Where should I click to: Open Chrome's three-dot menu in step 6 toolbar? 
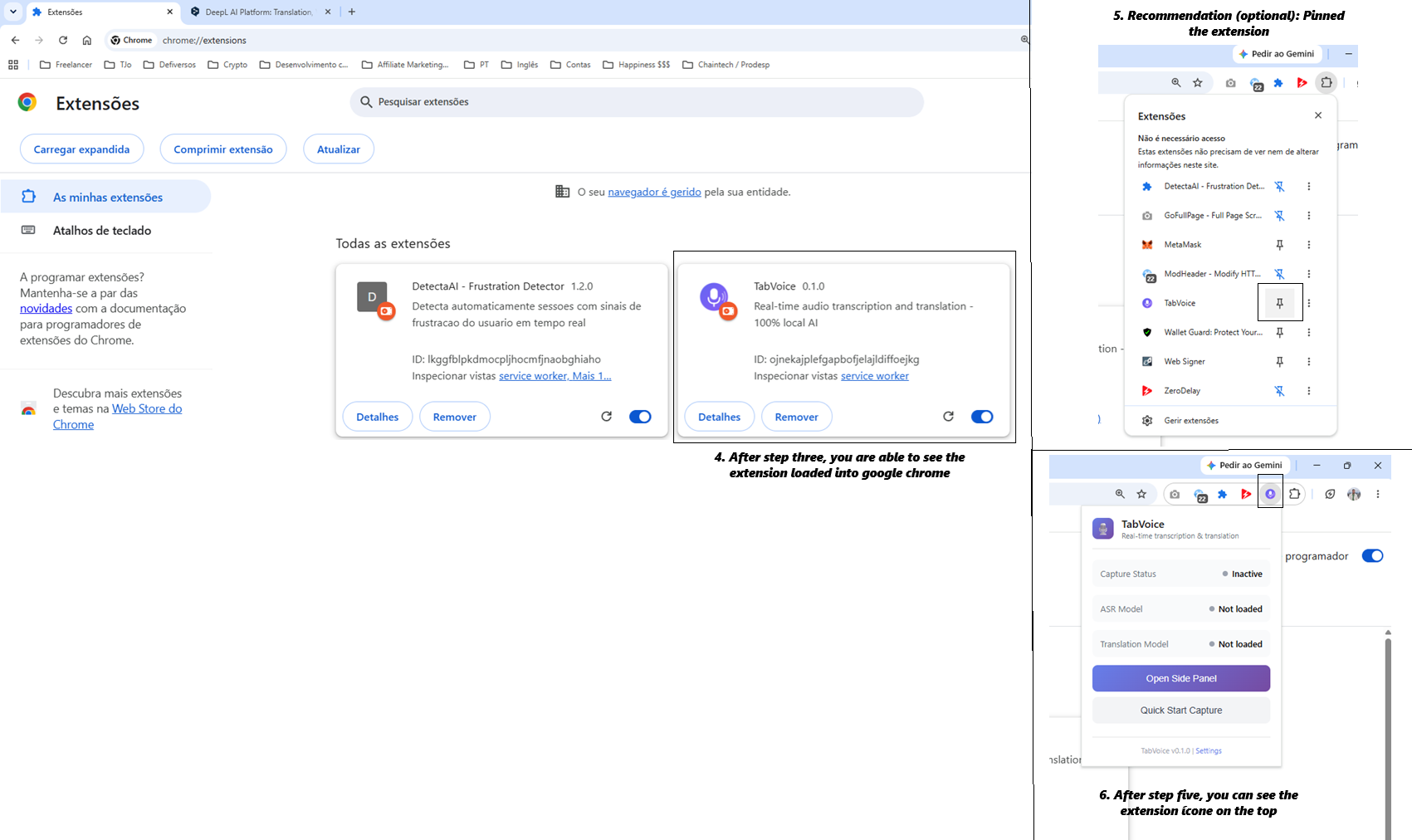tap(1378, 494)
